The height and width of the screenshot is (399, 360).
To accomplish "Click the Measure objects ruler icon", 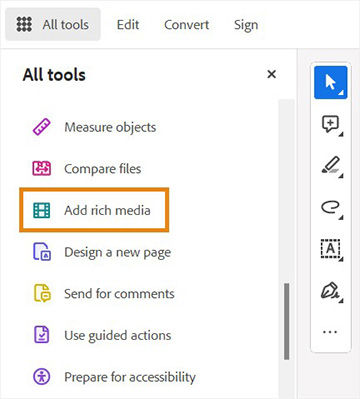I will [41, 127].
